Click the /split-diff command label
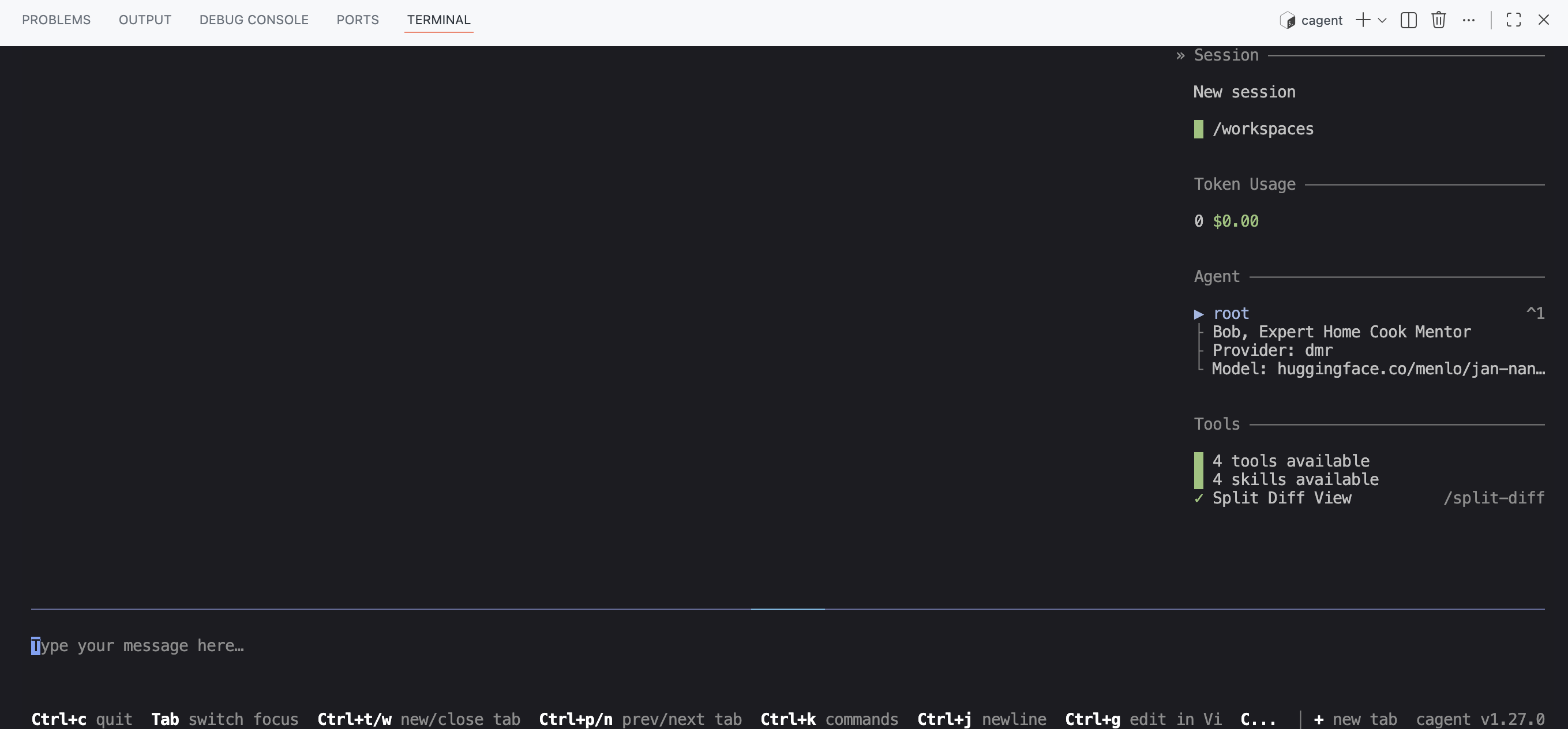Screen dimensions: 1568x729 point(1493,498)
